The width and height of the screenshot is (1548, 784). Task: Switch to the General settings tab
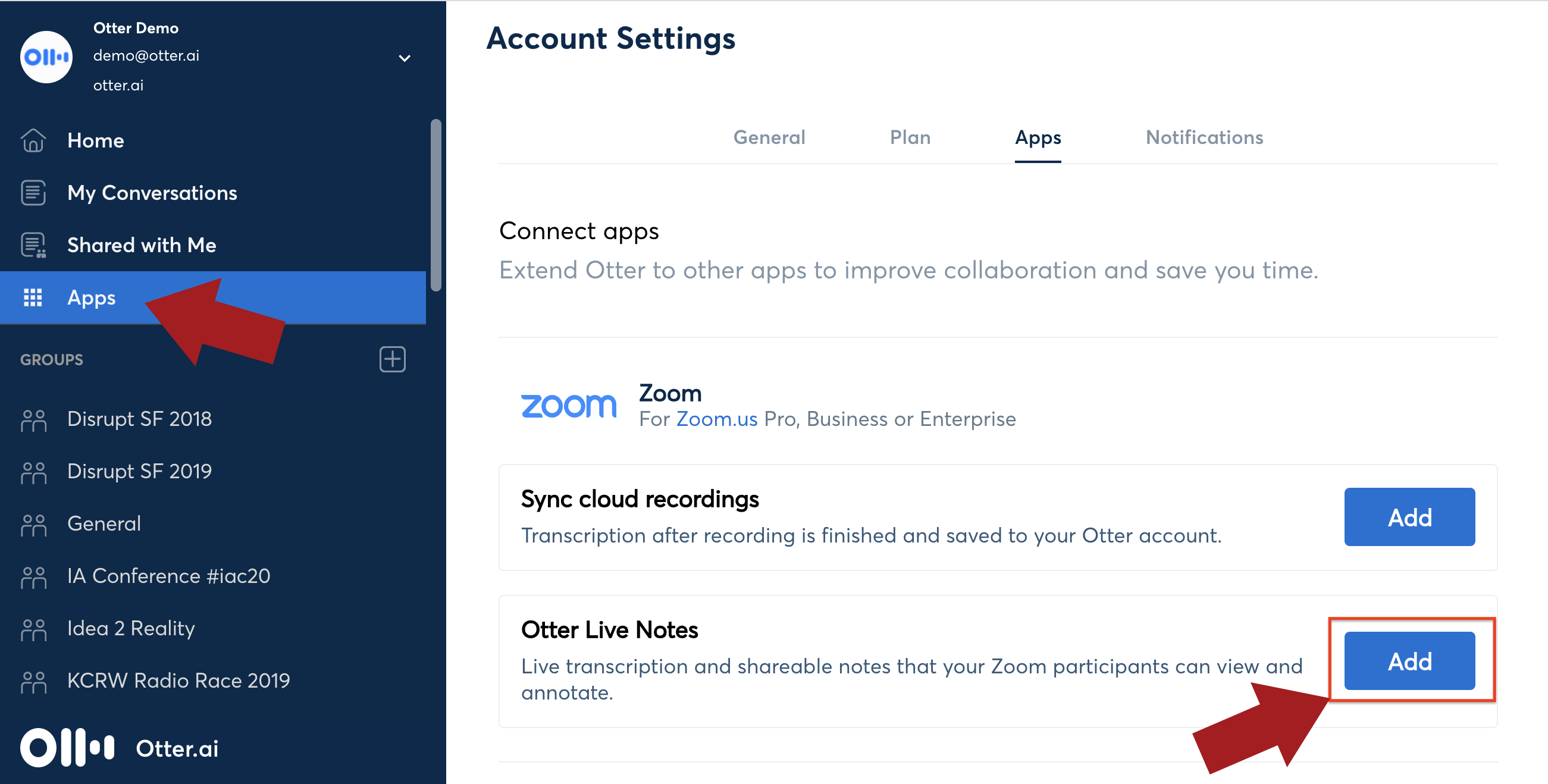pyautogui.click(x=769, y=137)
